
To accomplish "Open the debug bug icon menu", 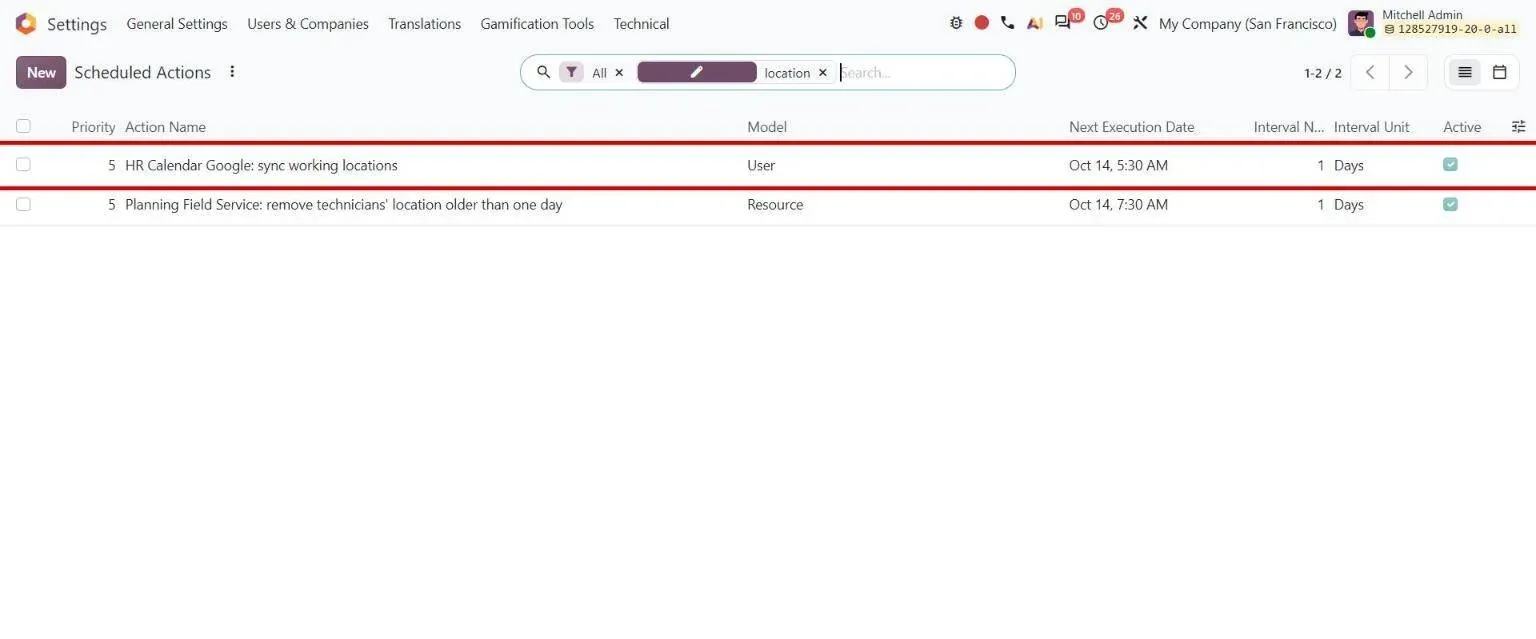I will 956,23.
